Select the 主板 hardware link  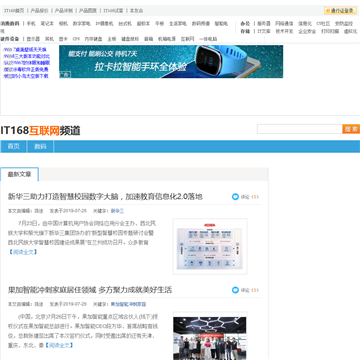click(x=112, y=39)
